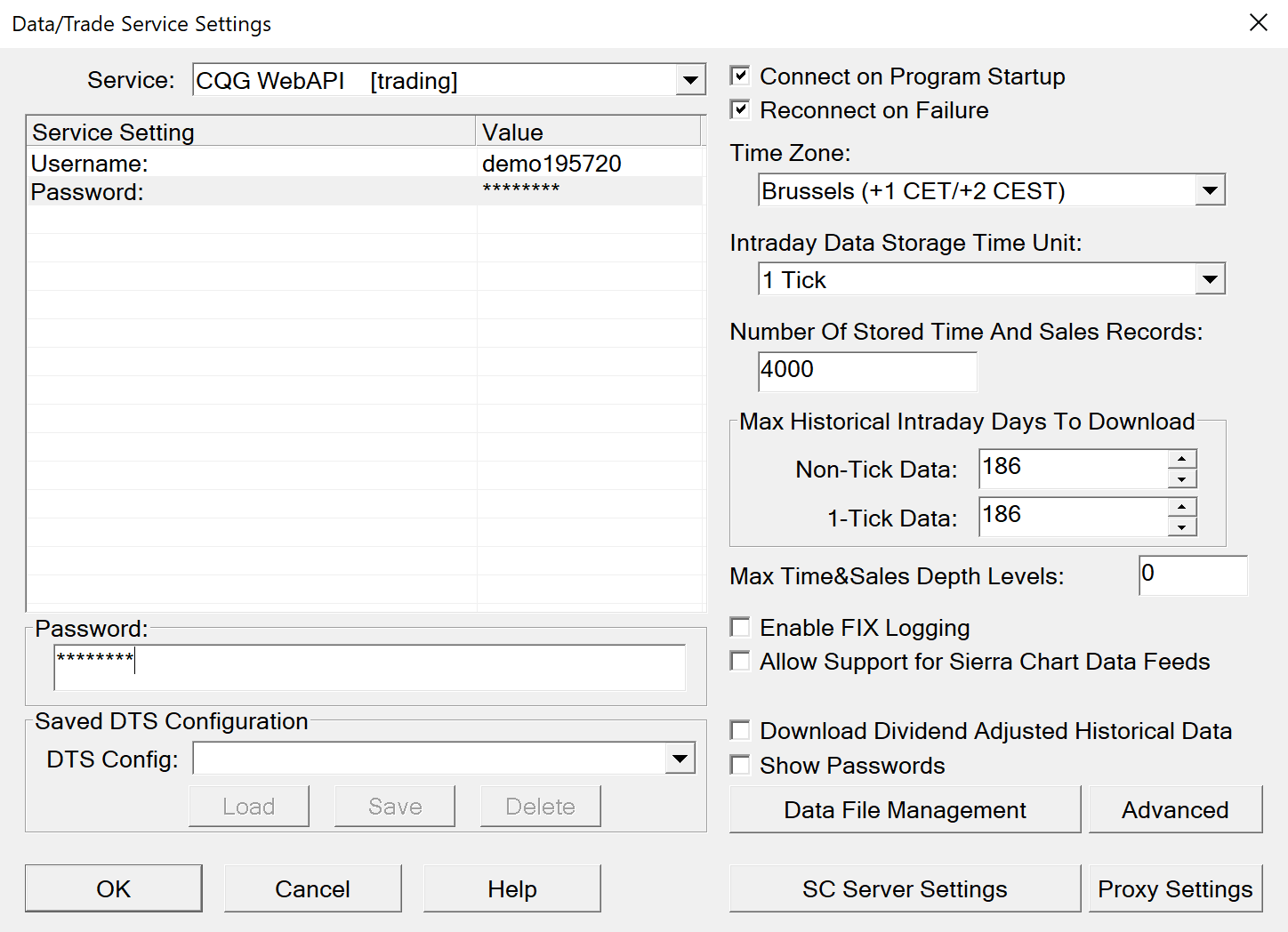Increase Non-Tick Data days with up arrow
This screenshot has height=932, width=1288.
coord(1181,459)
